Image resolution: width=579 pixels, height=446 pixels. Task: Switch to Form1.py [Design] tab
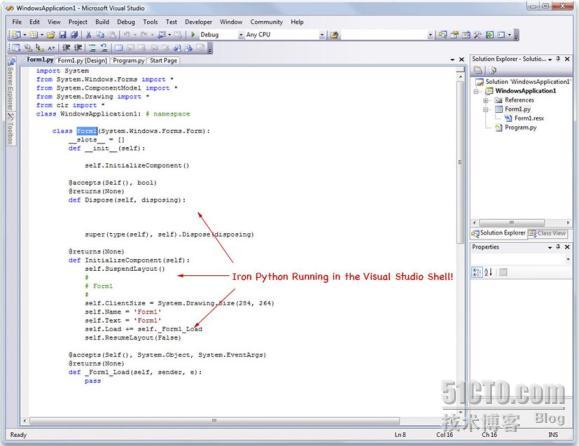tap(82, 60)
